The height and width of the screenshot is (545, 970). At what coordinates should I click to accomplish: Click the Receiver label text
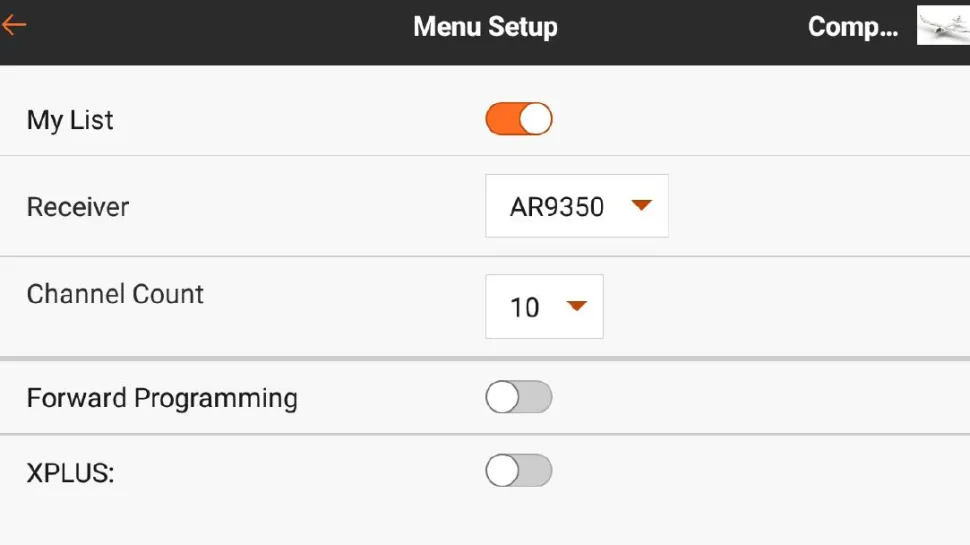pos(78,207)
